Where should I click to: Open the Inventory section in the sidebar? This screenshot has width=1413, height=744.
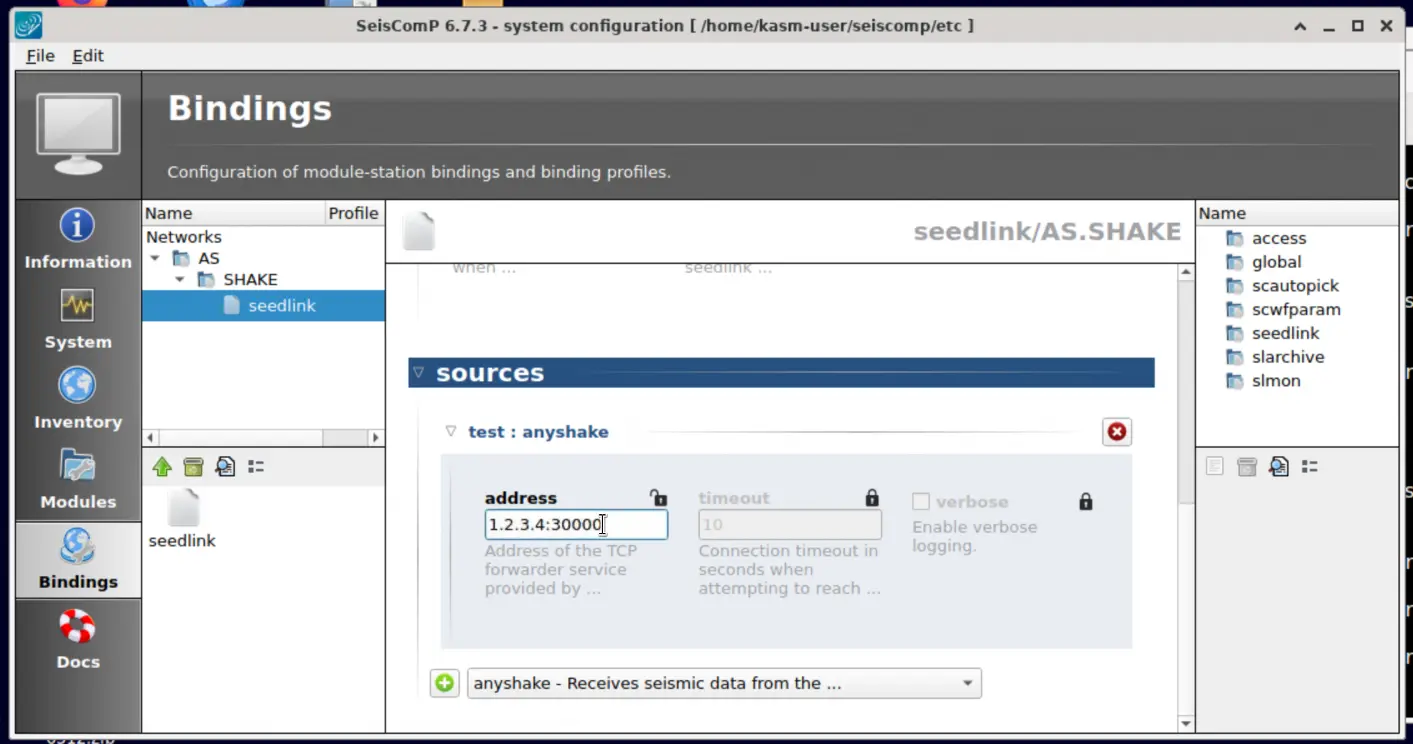[78, 400]
